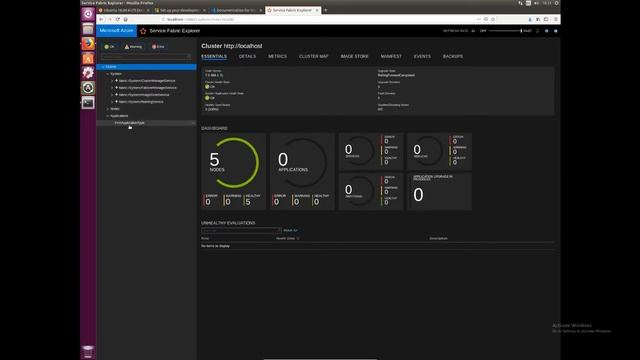Expand NamingService tree item
The width and height of the screenshot is (640, 360).
pyautogui.click(x=112, y=102)
